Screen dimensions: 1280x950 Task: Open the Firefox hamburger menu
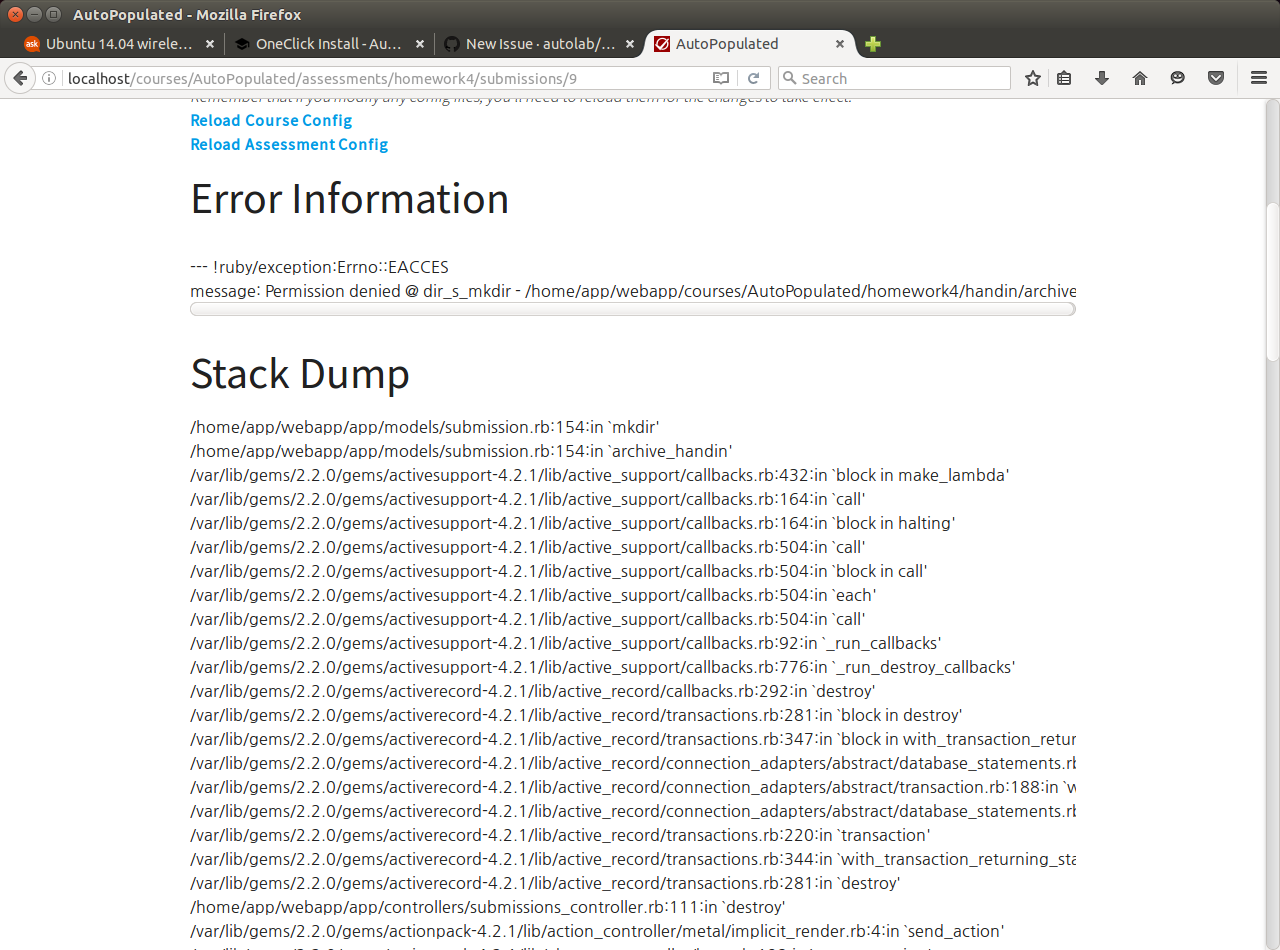click(x=1258, y=77)
